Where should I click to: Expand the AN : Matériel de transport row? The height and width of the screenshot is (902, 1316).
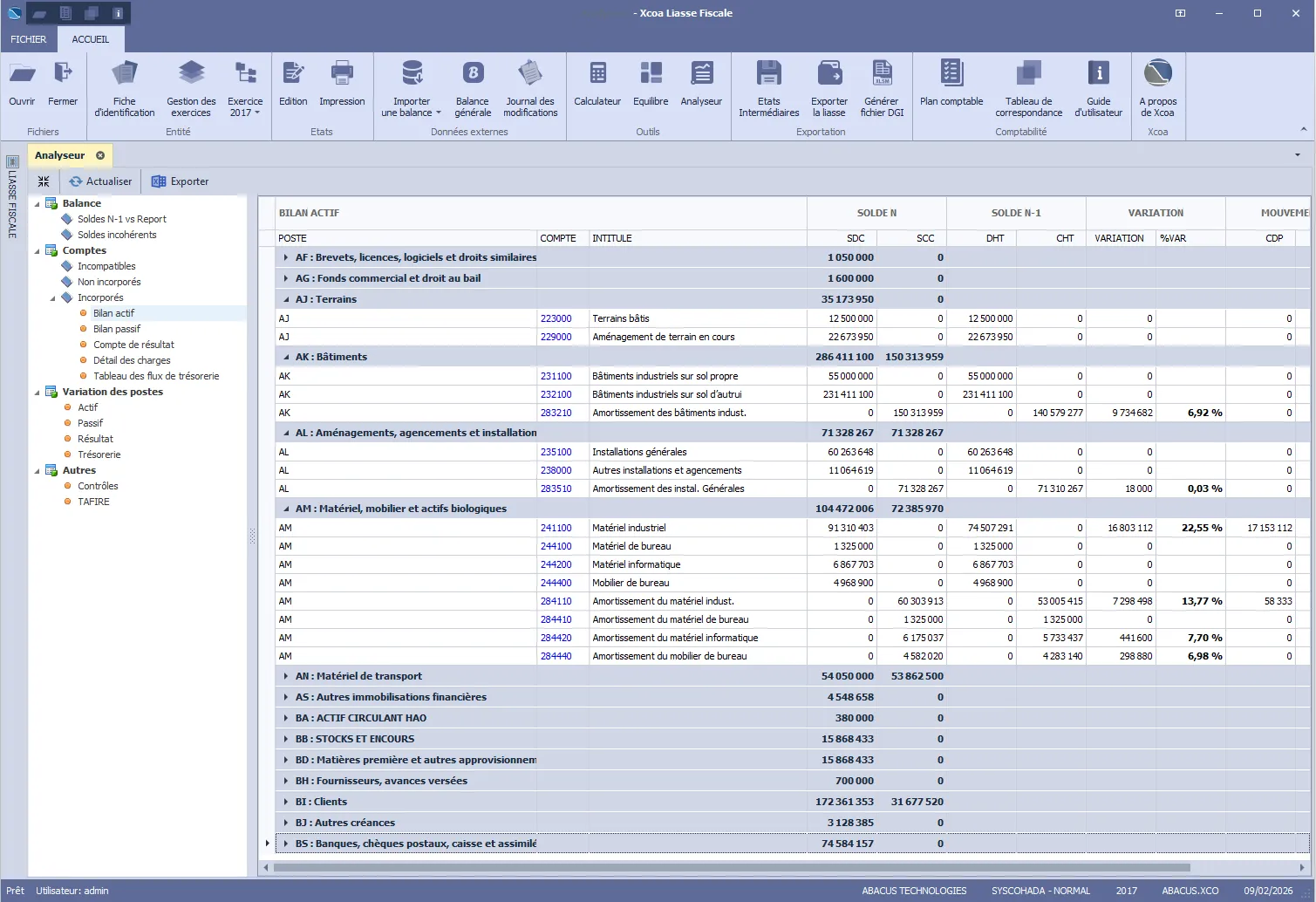click(x=285, y=675)
